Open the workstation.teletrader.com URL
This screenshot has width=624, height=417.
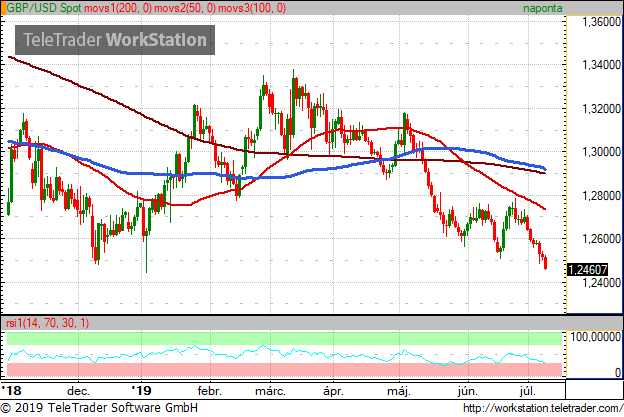click(543, 408)
